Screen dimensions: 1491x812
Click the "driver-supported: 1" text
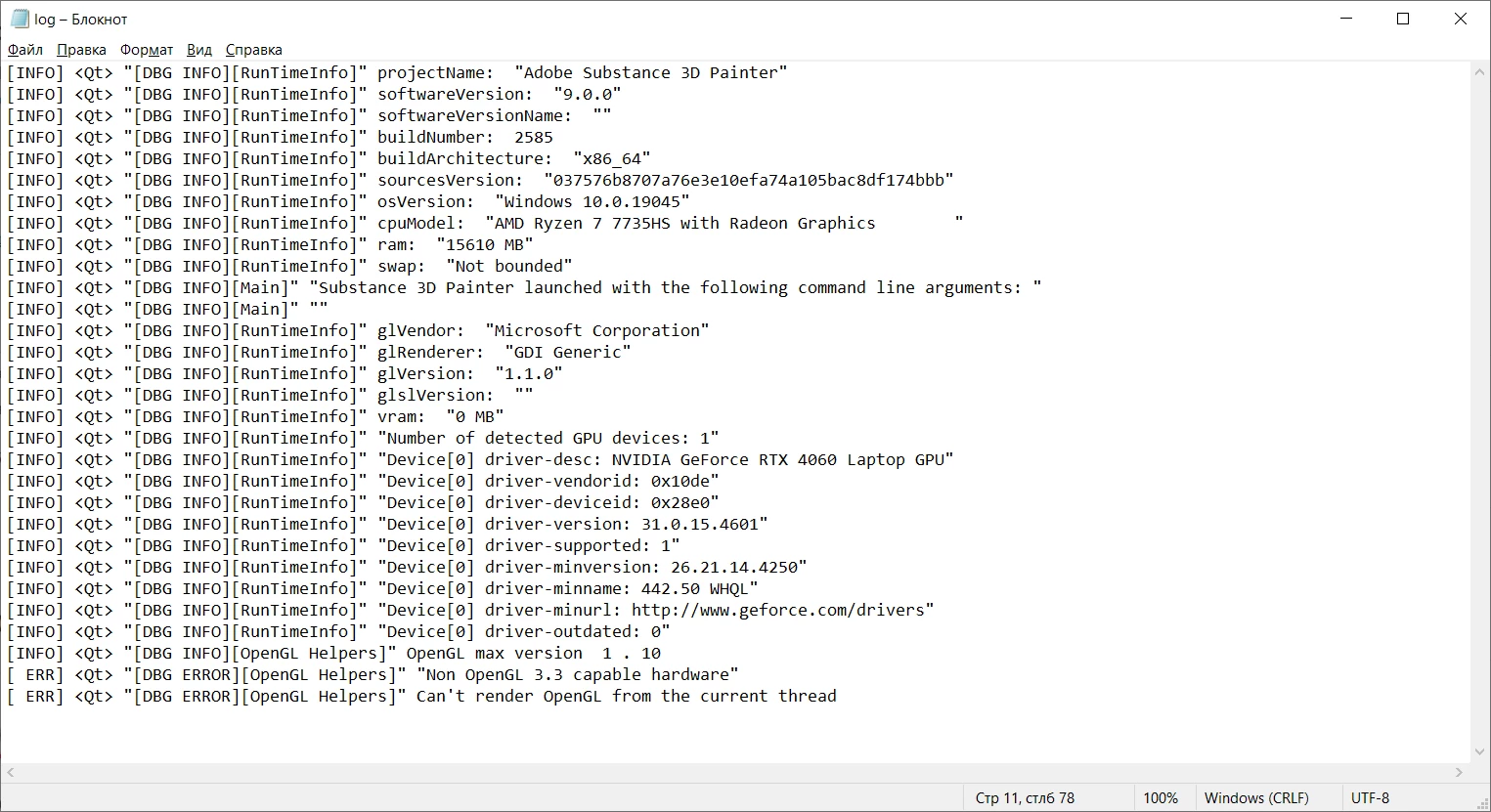[578, 545]
